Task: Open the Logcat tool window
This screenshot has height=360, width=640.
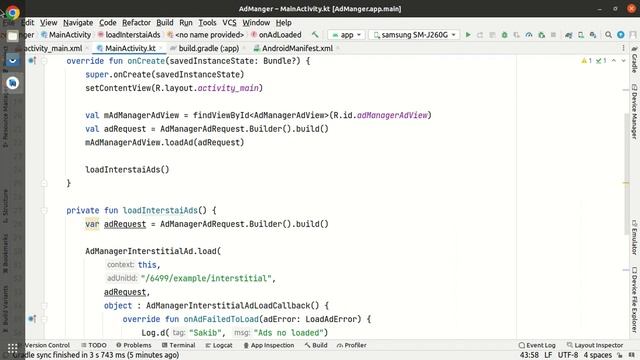Action: tap(219, 345)
